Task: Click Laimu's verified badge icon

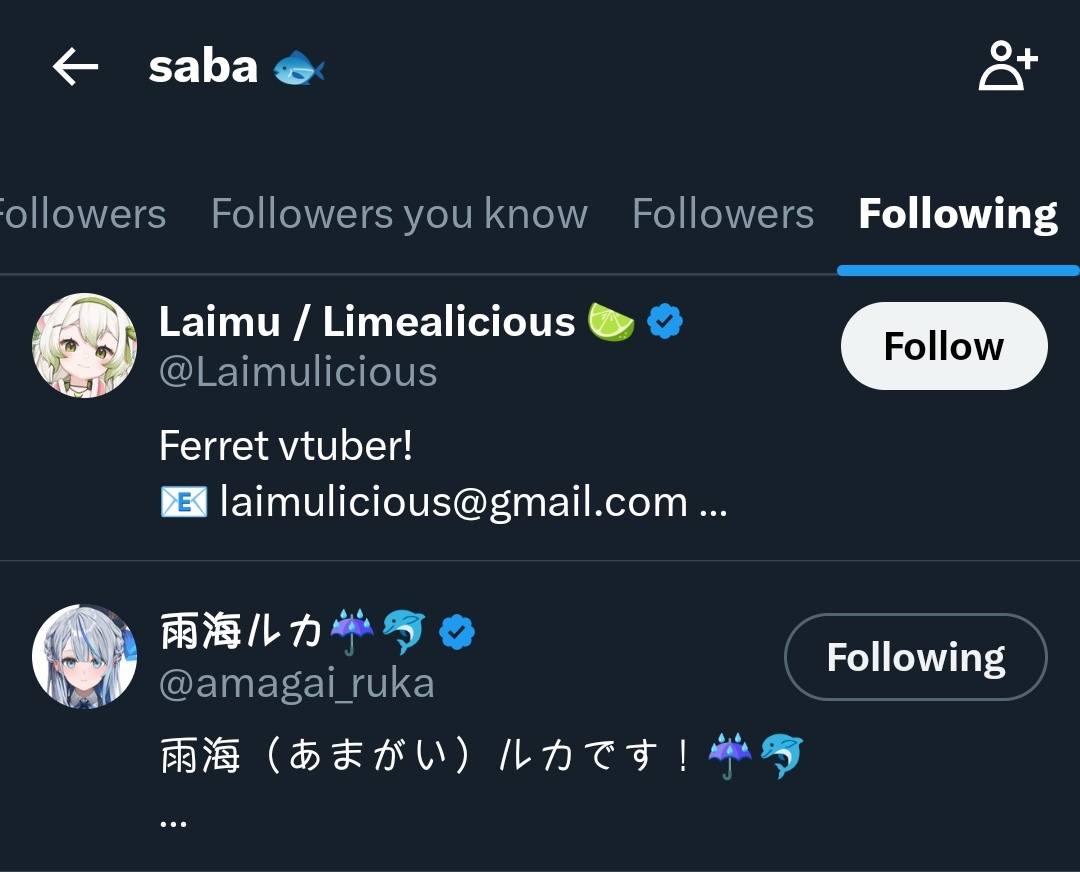Action: pyautogui.click(x=665, y=322)
